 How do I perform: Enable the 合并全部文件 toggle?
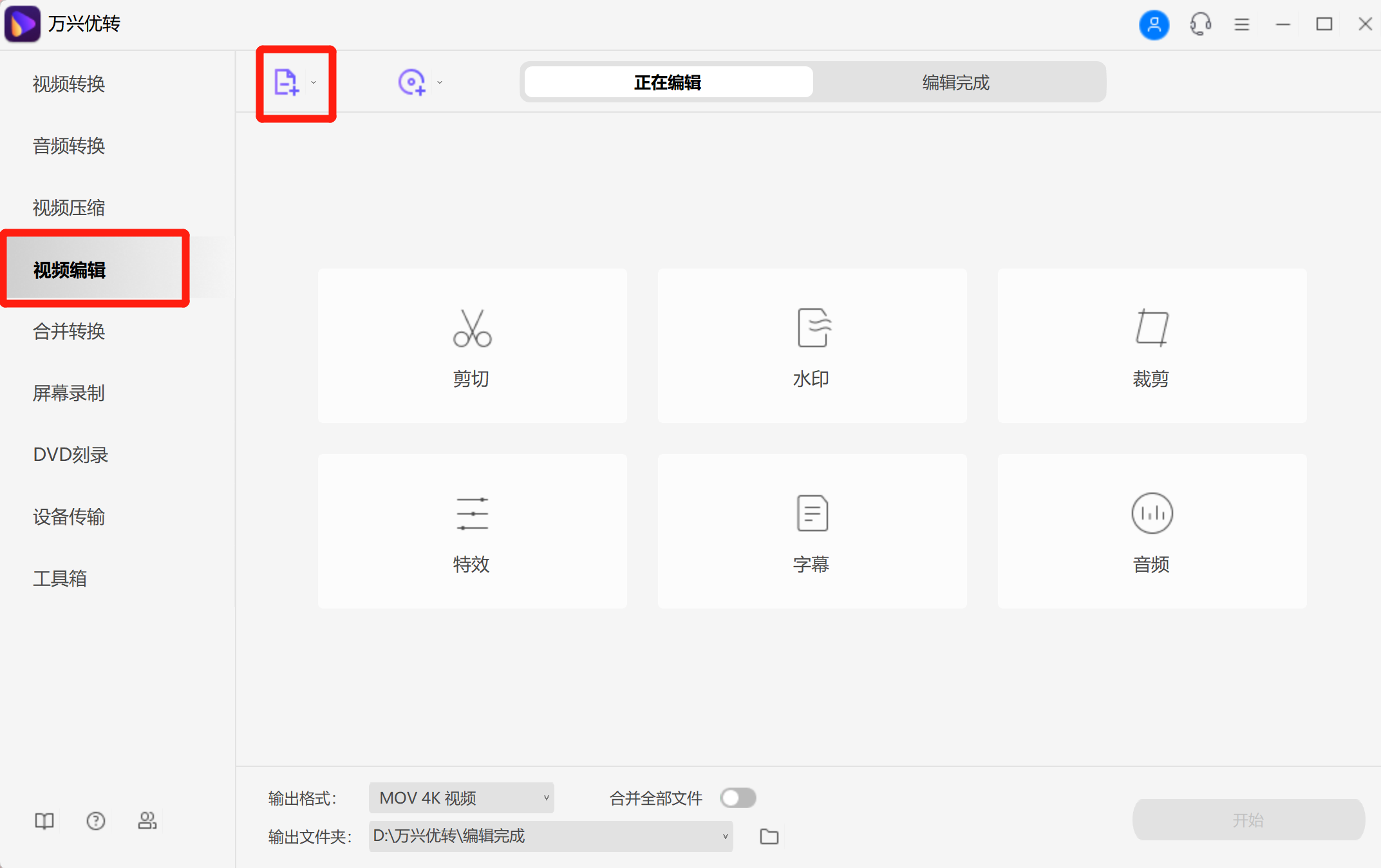point(738,798)
